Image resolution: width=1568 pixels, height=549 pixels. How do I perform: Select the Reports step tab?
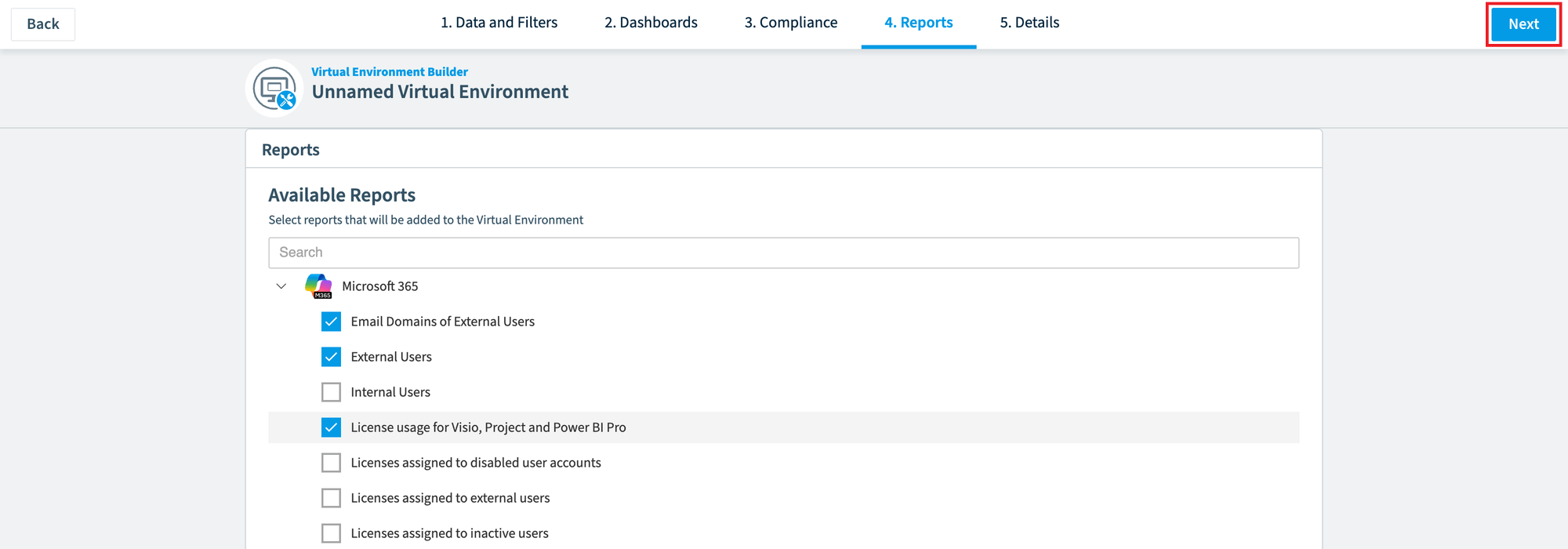(919, 23)
